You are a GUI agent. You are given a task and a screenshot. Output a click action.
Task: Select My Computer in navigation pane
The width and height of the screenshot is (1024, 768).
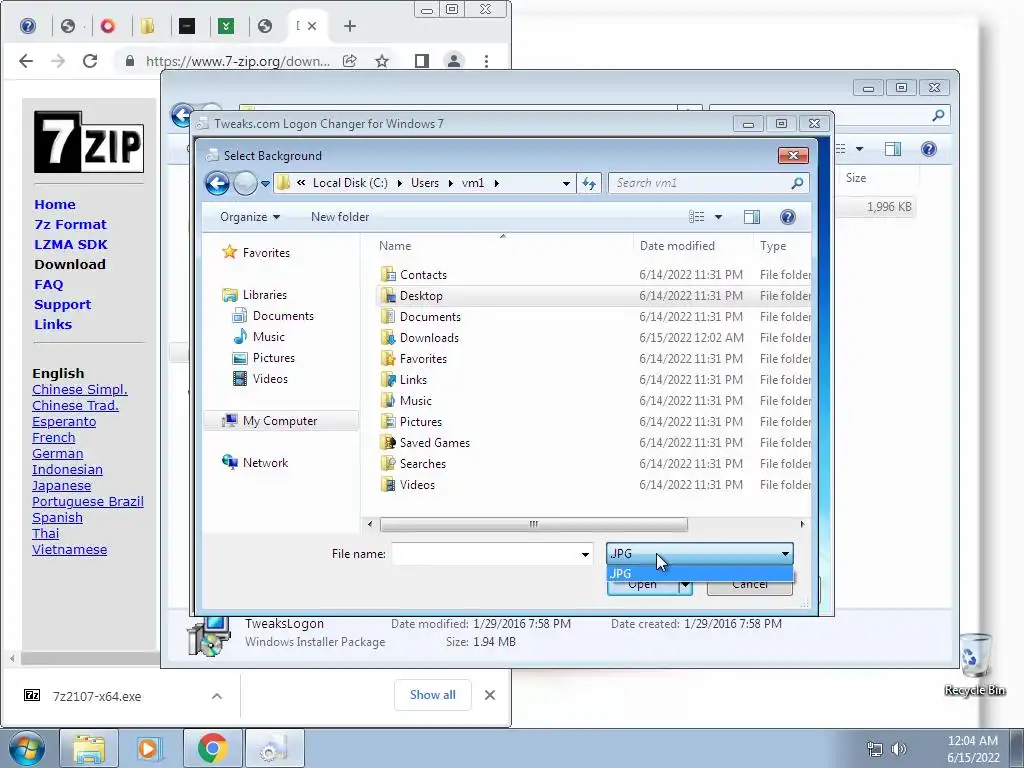pyautogui.click(x=281, y=421)
